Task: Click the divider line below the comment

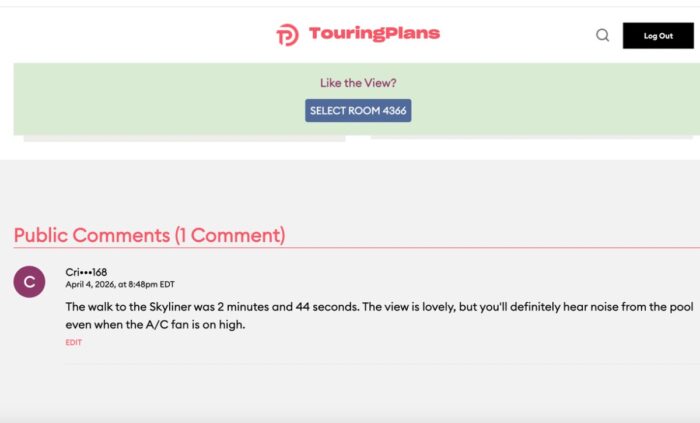Action: coord(380,364)
